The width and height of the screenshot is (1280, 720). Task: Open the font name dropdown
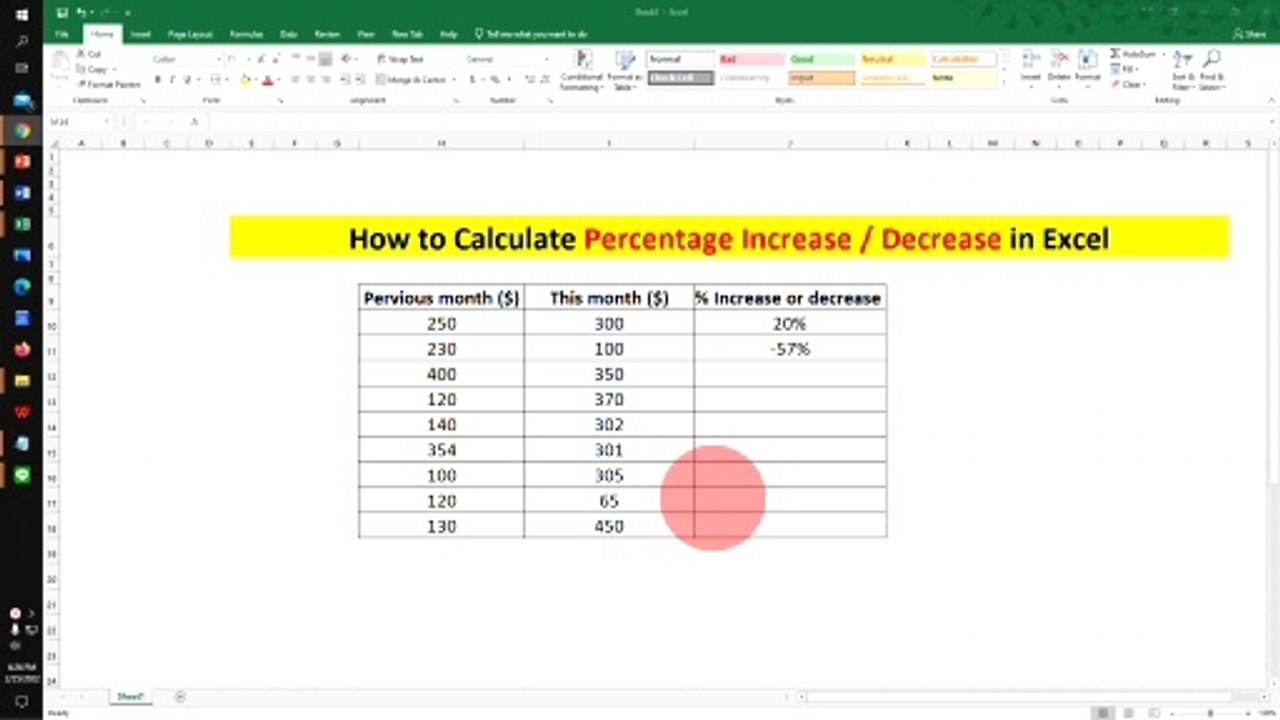pyautogui.click(x=221, y=59)
